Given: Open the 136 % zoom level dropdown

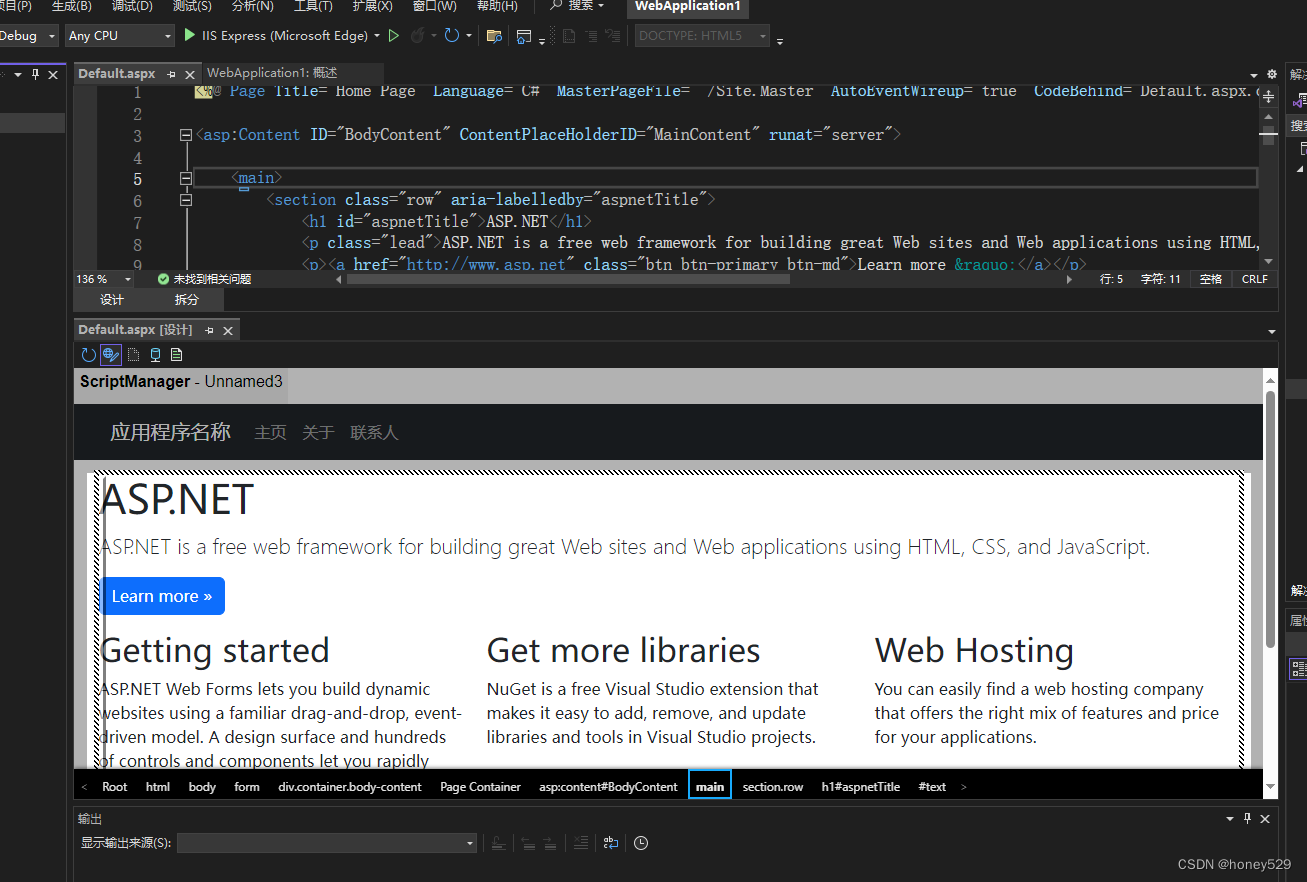Looking at the screenshot, I should tap(105, 279).
